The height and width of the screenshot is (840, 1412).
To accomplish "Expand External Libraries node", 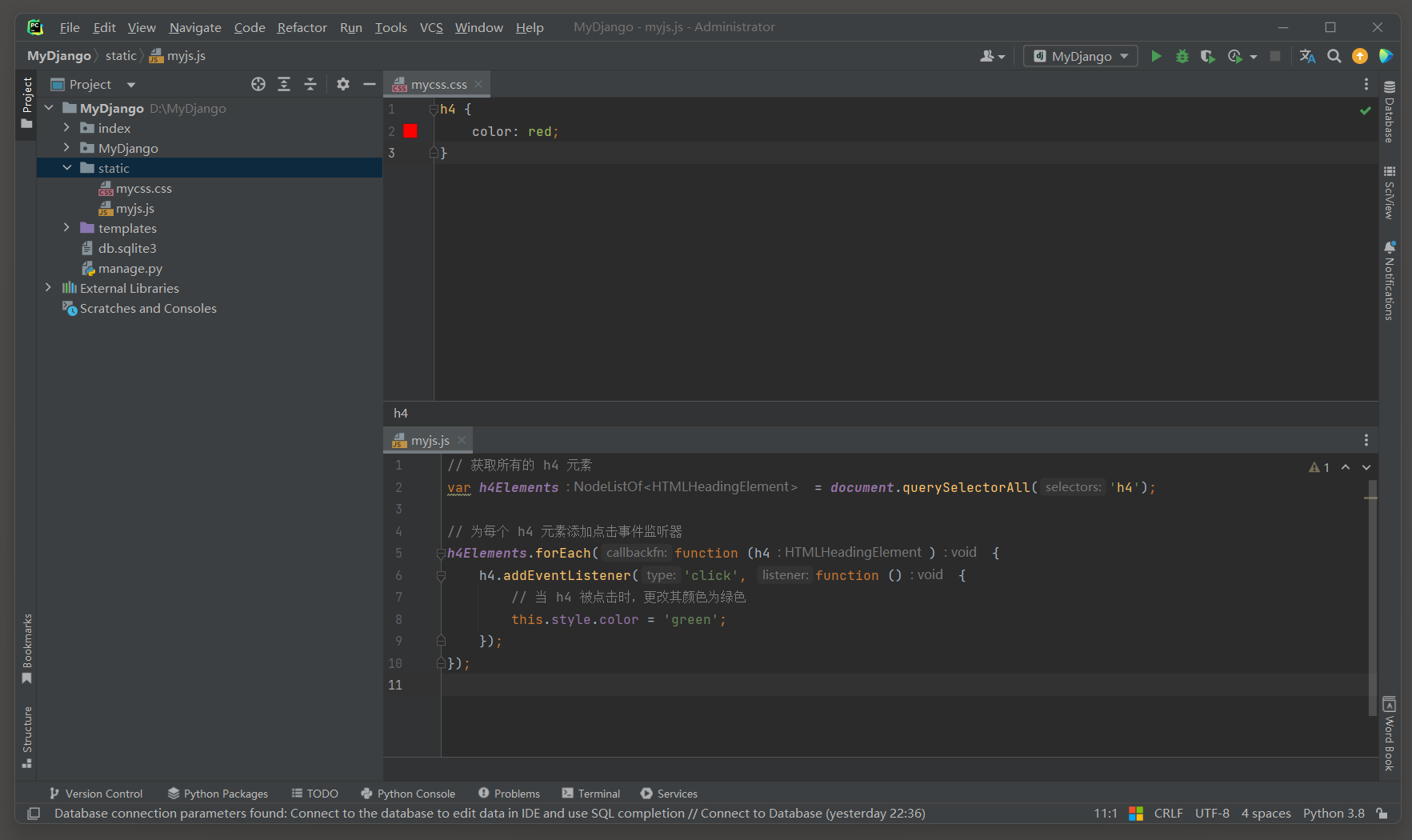I will click(x=49, y=288).
